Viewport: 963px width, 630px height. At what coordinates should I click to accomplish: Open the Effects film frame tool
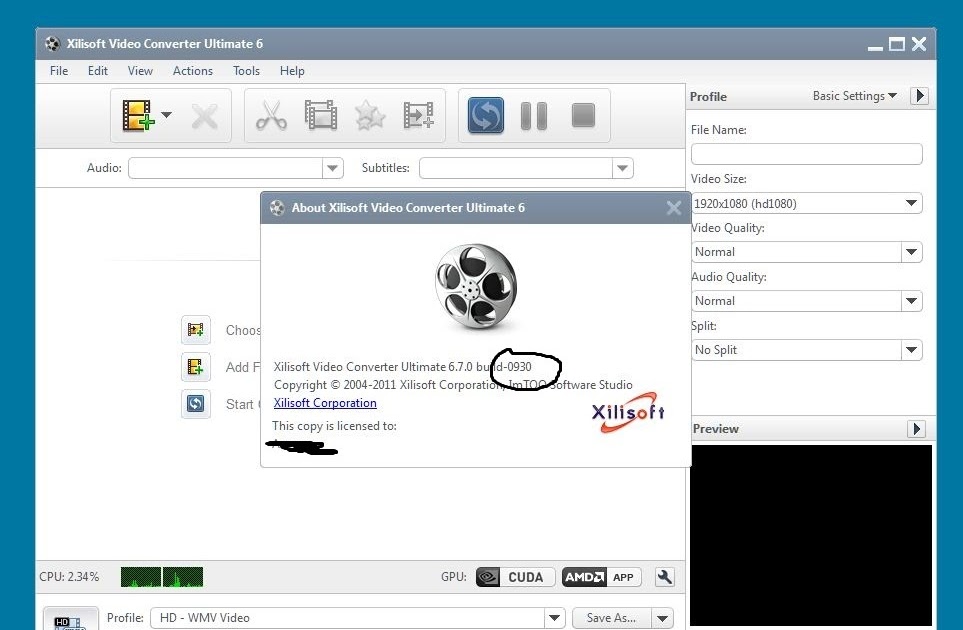(321, 115)
